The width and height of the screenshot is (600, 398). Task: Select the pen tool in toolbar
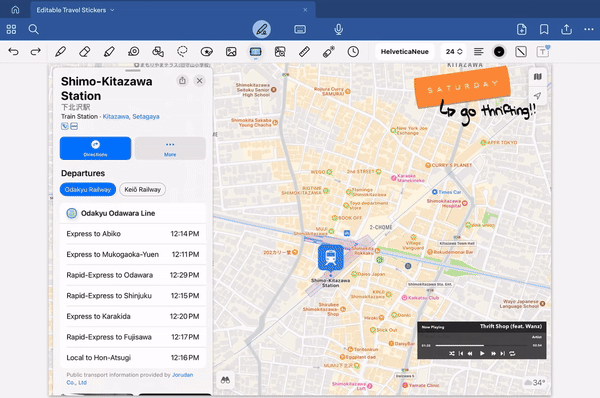click(x=60, y=52)
